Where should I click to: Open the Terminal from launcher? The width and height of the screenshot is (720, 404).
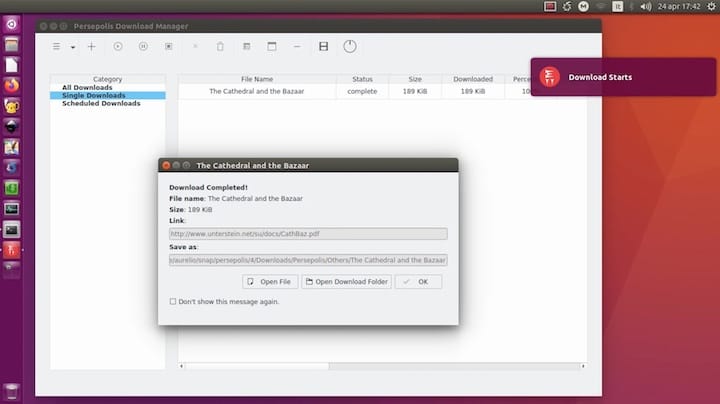(11, 230)
